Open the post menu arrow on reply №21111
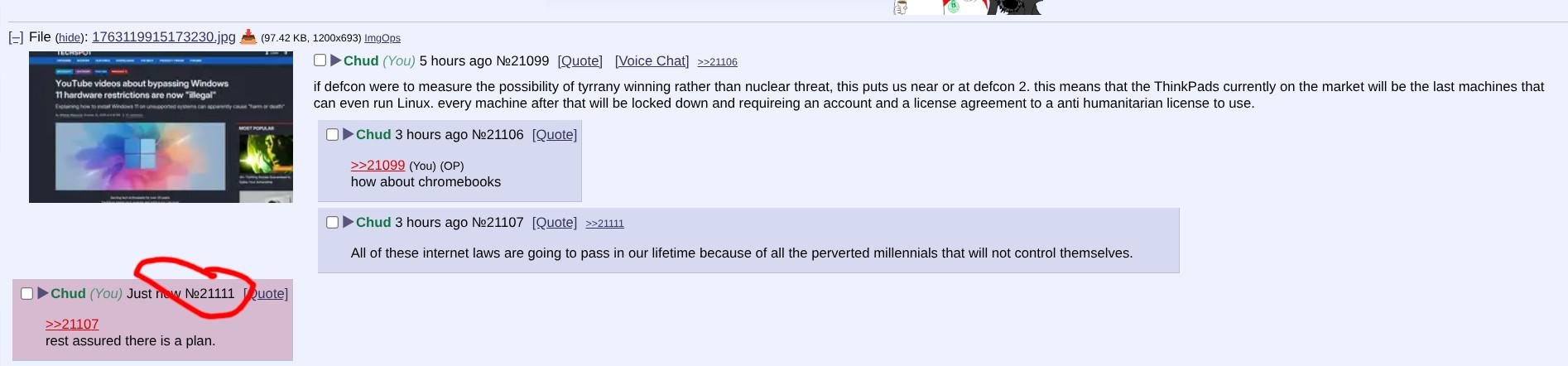The image size is (1568, 366). click(x=43, y=293)
